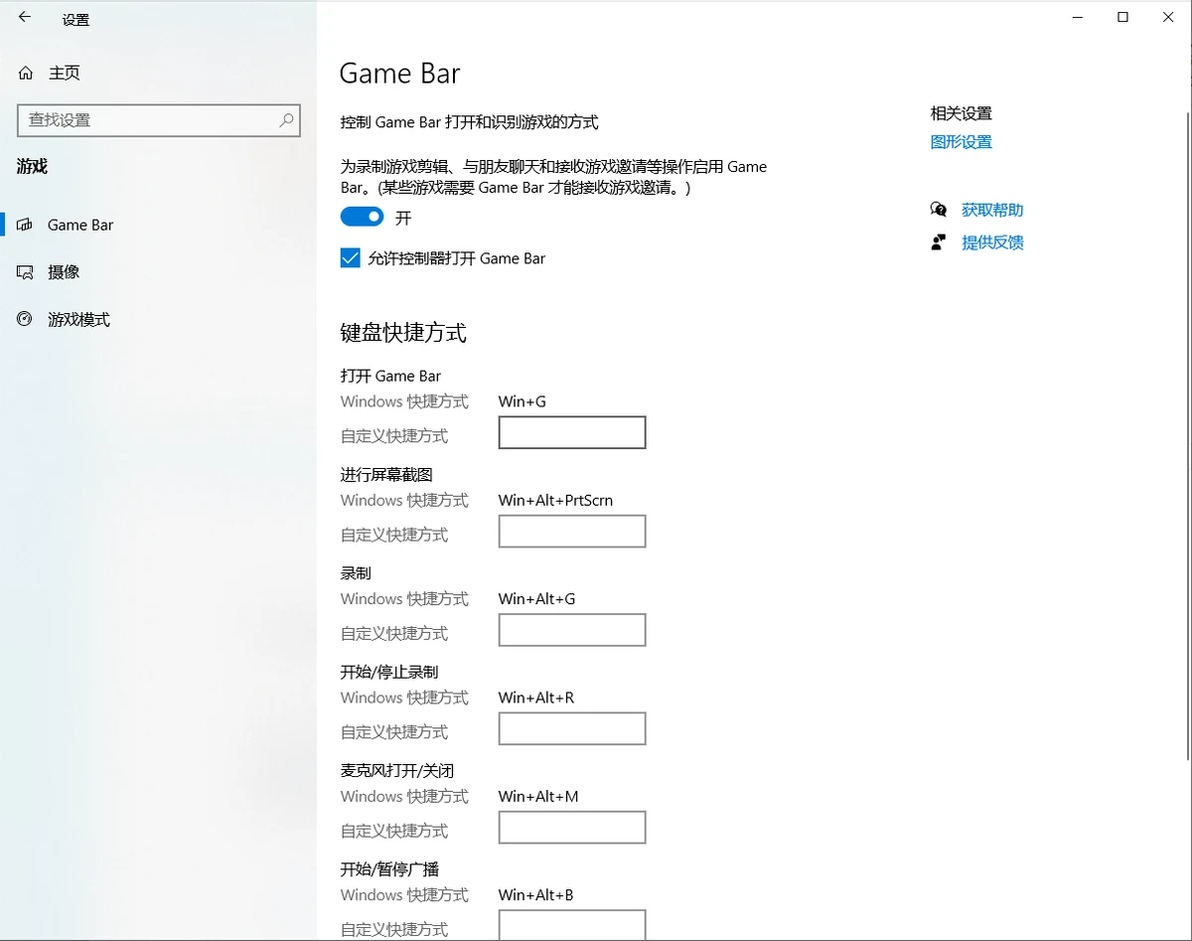This screenshot has width=1192, height=941.
Task: Click the vertical scrollbar on the right
Action: (x=1187, y=435)
